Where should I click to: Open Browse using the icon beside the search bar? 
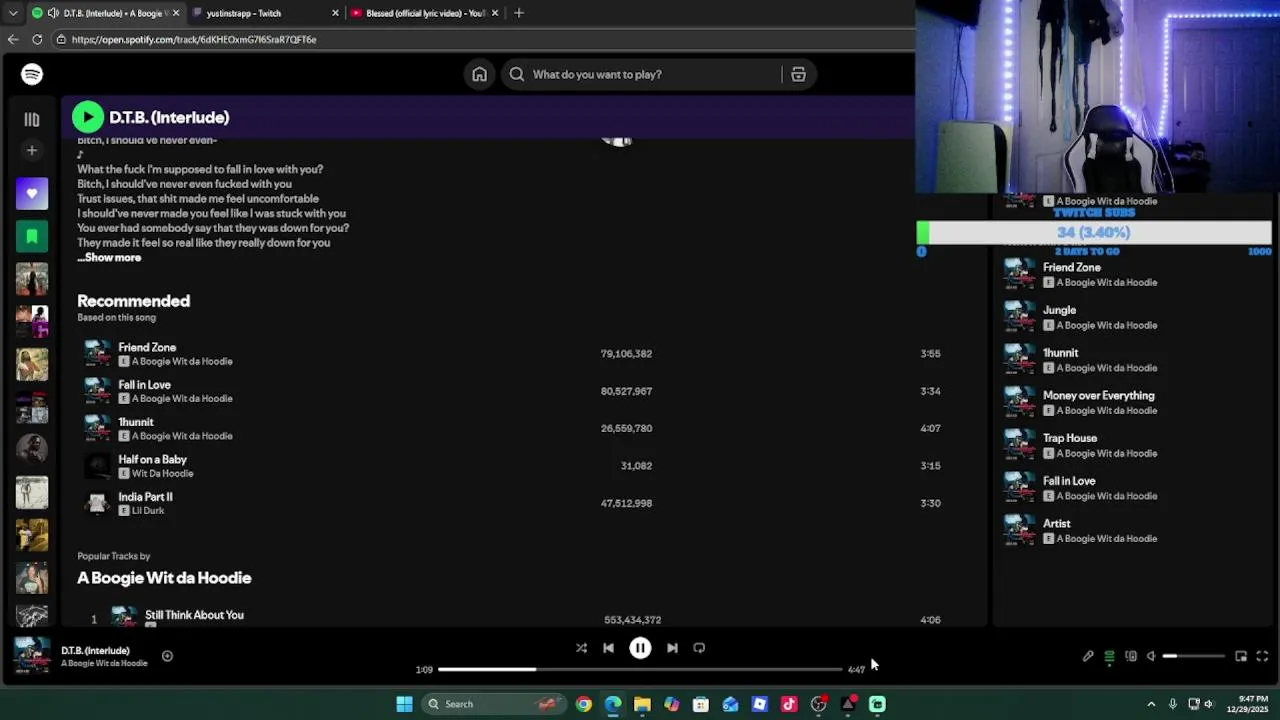(x=798, y=74)
